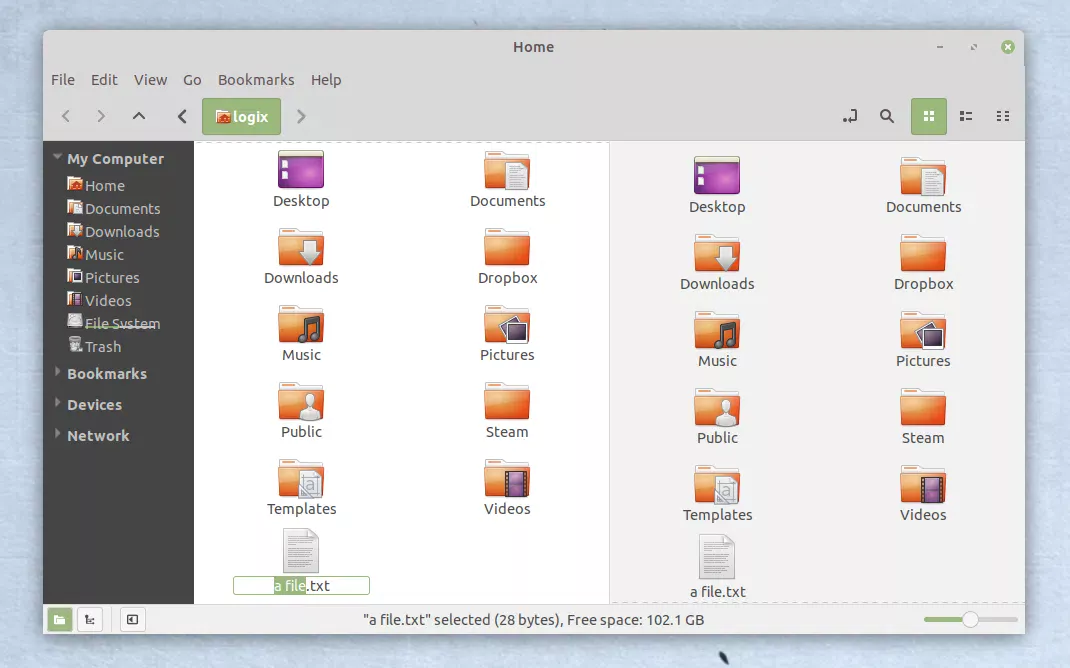
Task: Open Trash from the sidebar
Action: coord(102,346)
